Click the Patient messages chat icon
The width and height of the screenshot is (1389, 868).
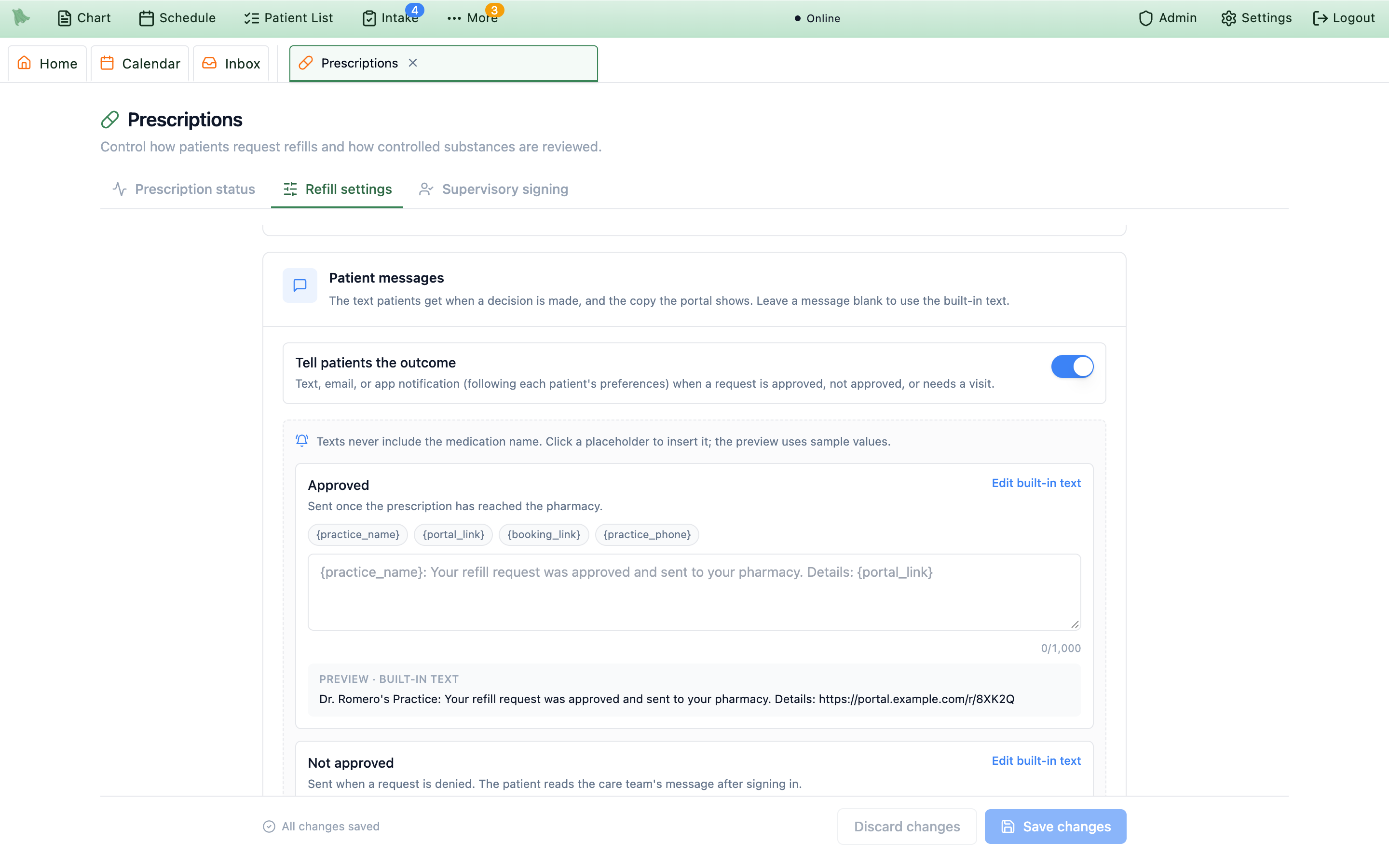click(300, 285)
